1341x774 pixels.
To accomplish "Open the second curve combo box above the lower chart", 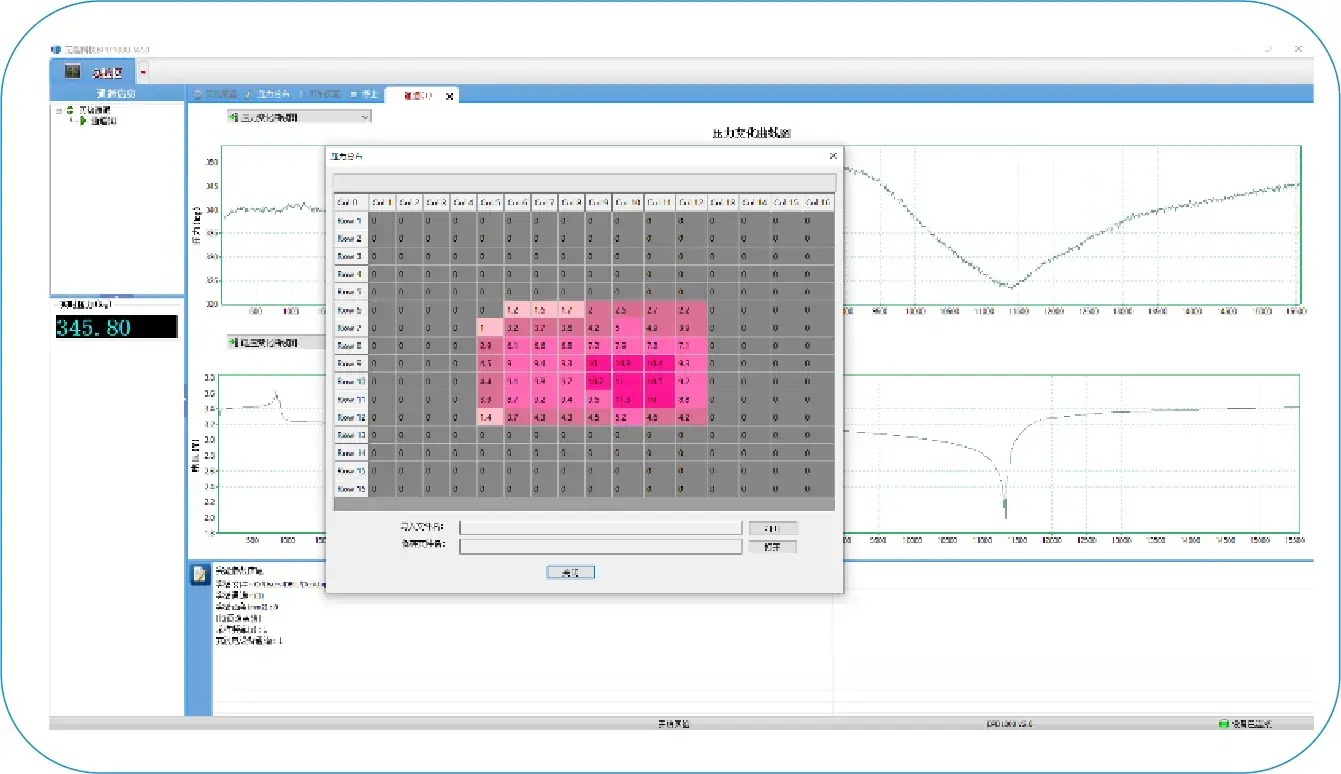I will coord(277,343).
